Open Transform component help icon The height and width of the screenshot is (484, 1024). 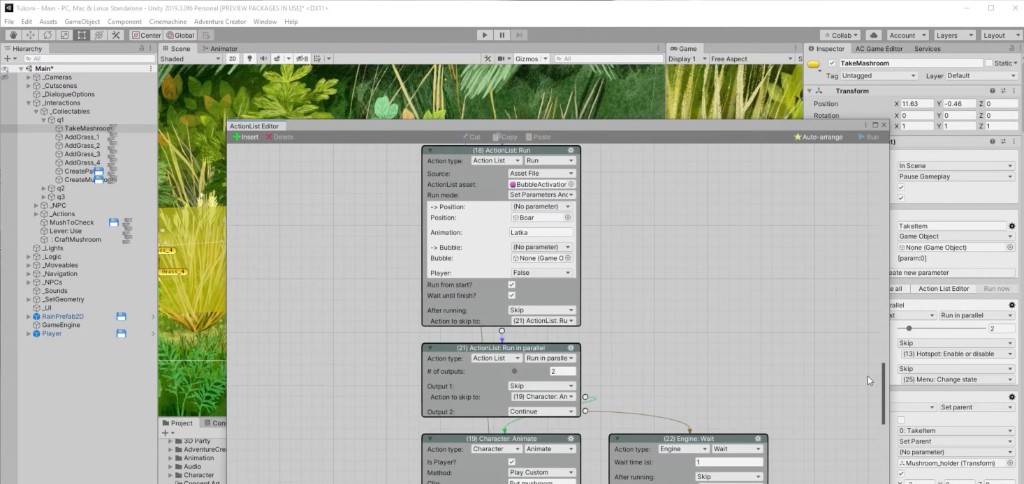click(992, 91)
